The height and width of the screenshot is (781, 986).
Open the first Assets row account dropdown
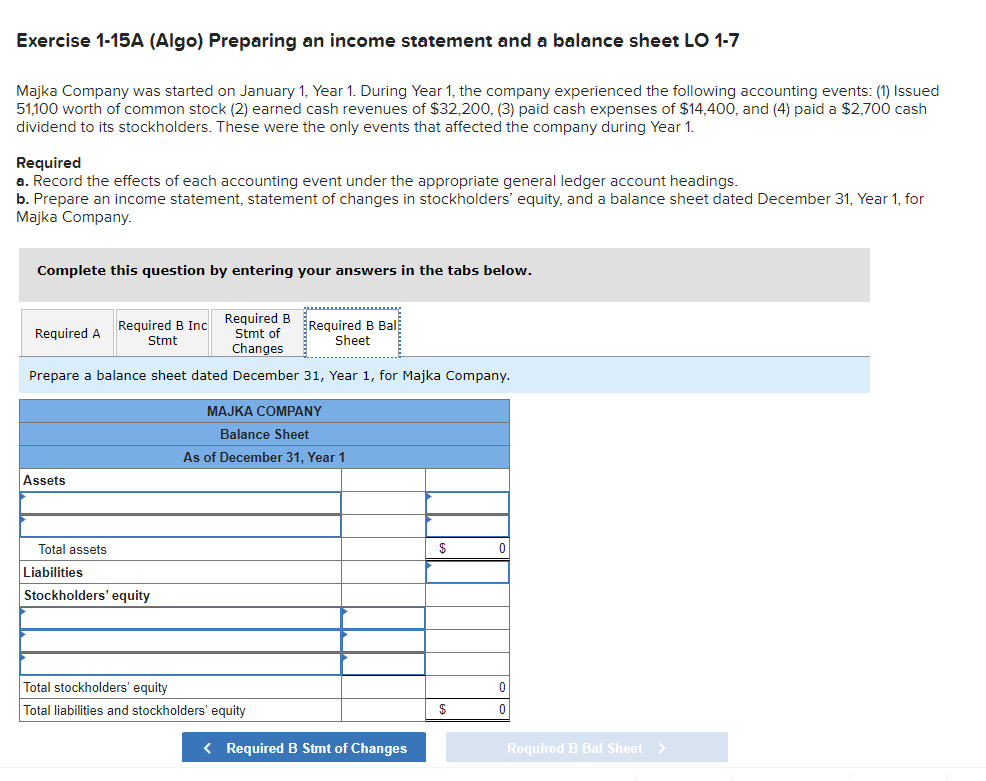click(180, 502)
